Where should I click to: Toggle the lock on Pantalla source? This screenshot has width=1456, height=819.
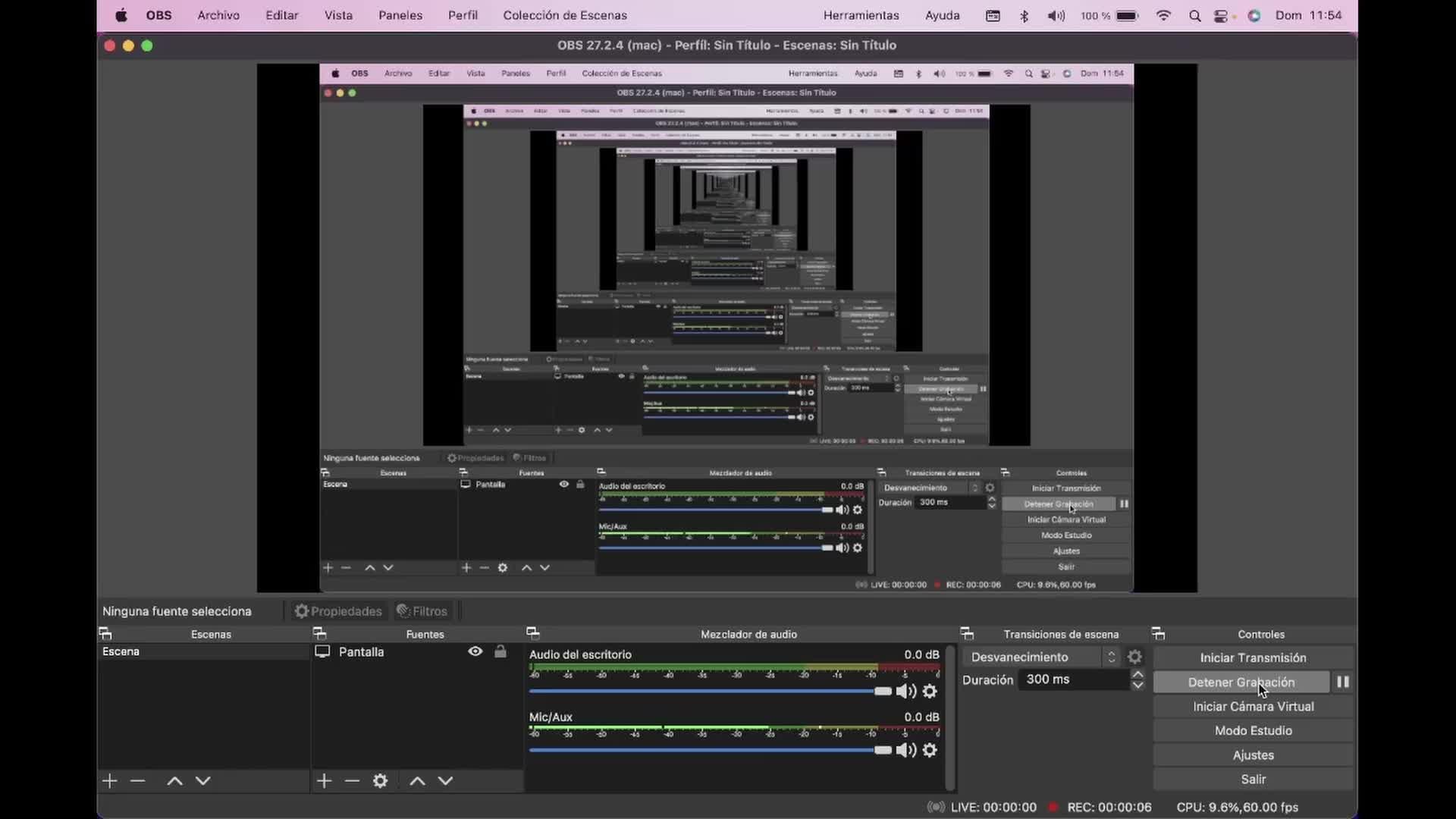tap(500, 651)
